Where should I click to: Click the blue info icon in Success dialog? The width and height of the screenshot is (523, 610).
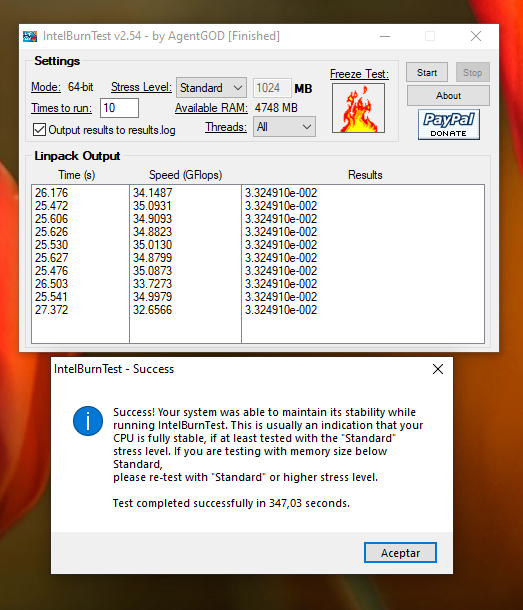point(88,421)
